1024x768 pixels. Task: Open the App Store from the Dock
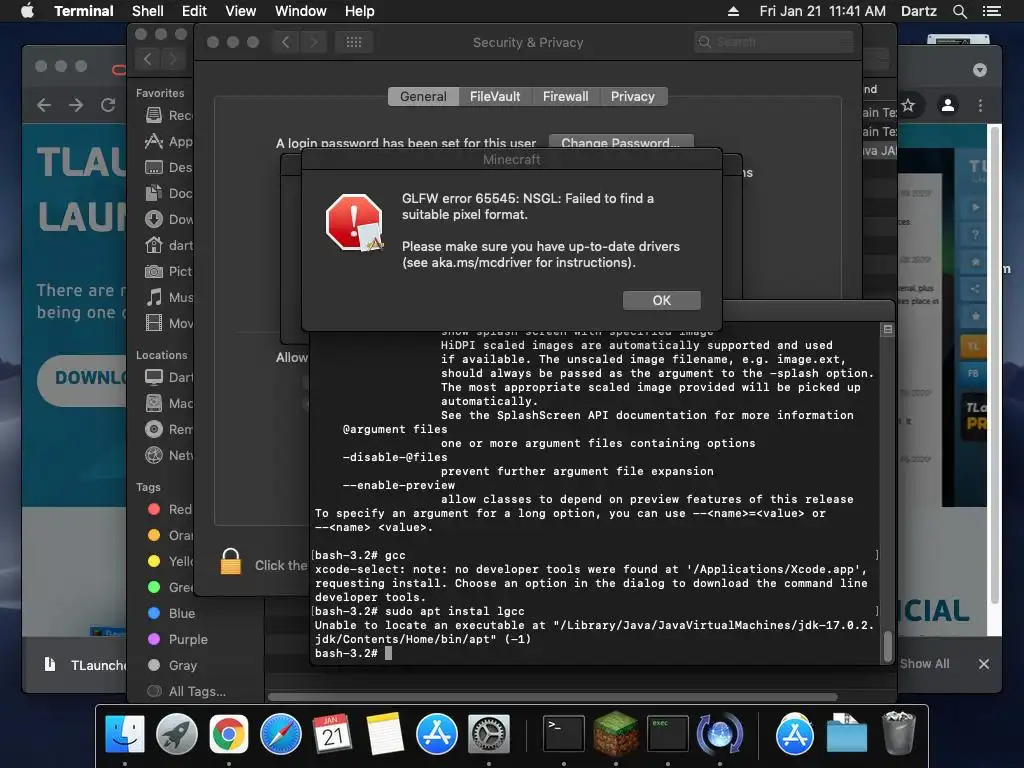[x=437, y=734]
